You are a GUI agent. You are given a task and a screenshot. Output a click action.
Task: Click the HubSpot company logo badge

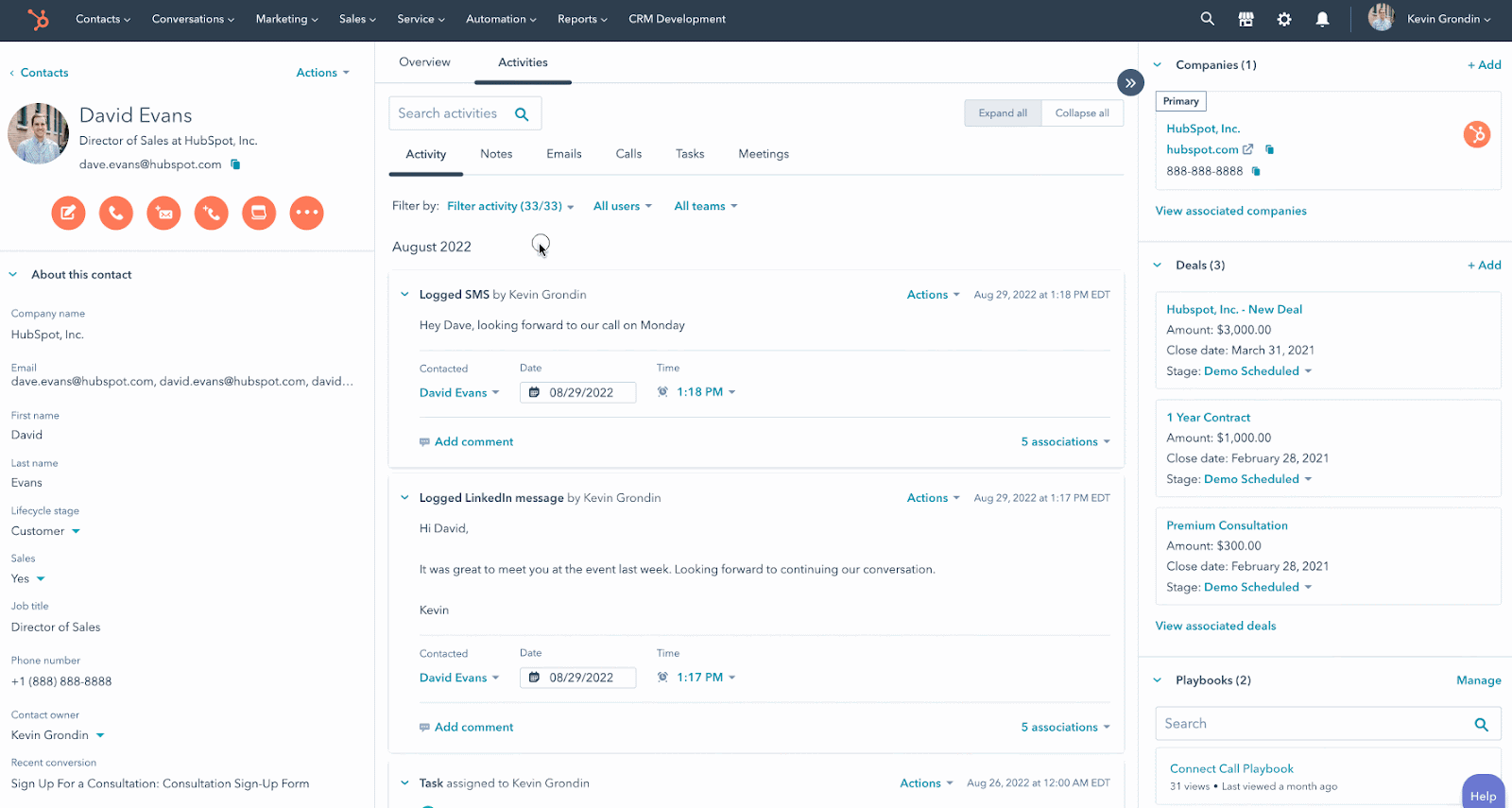(x=1476, y=134)
